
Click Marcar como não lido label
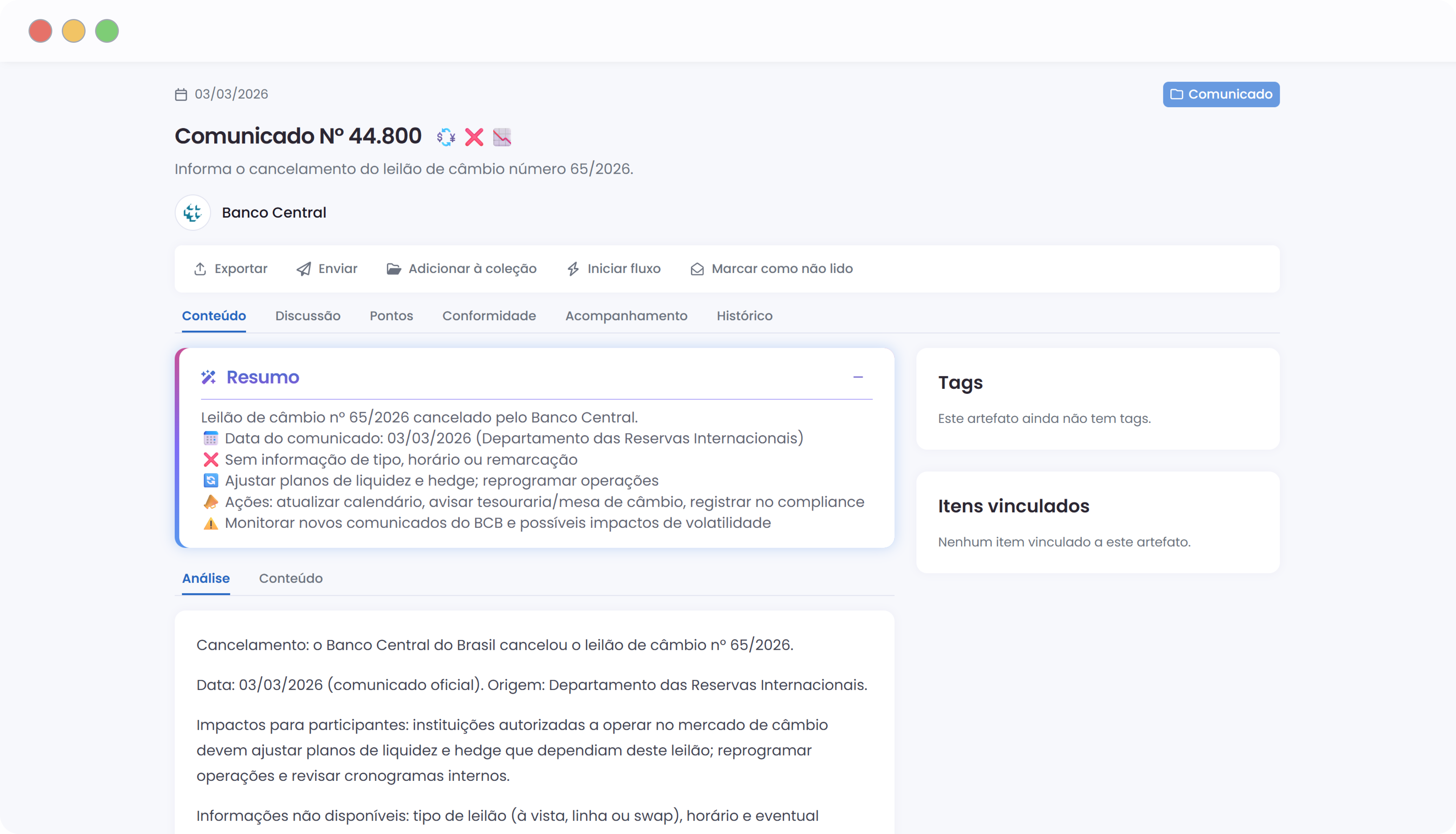click(x=782, y=269)
